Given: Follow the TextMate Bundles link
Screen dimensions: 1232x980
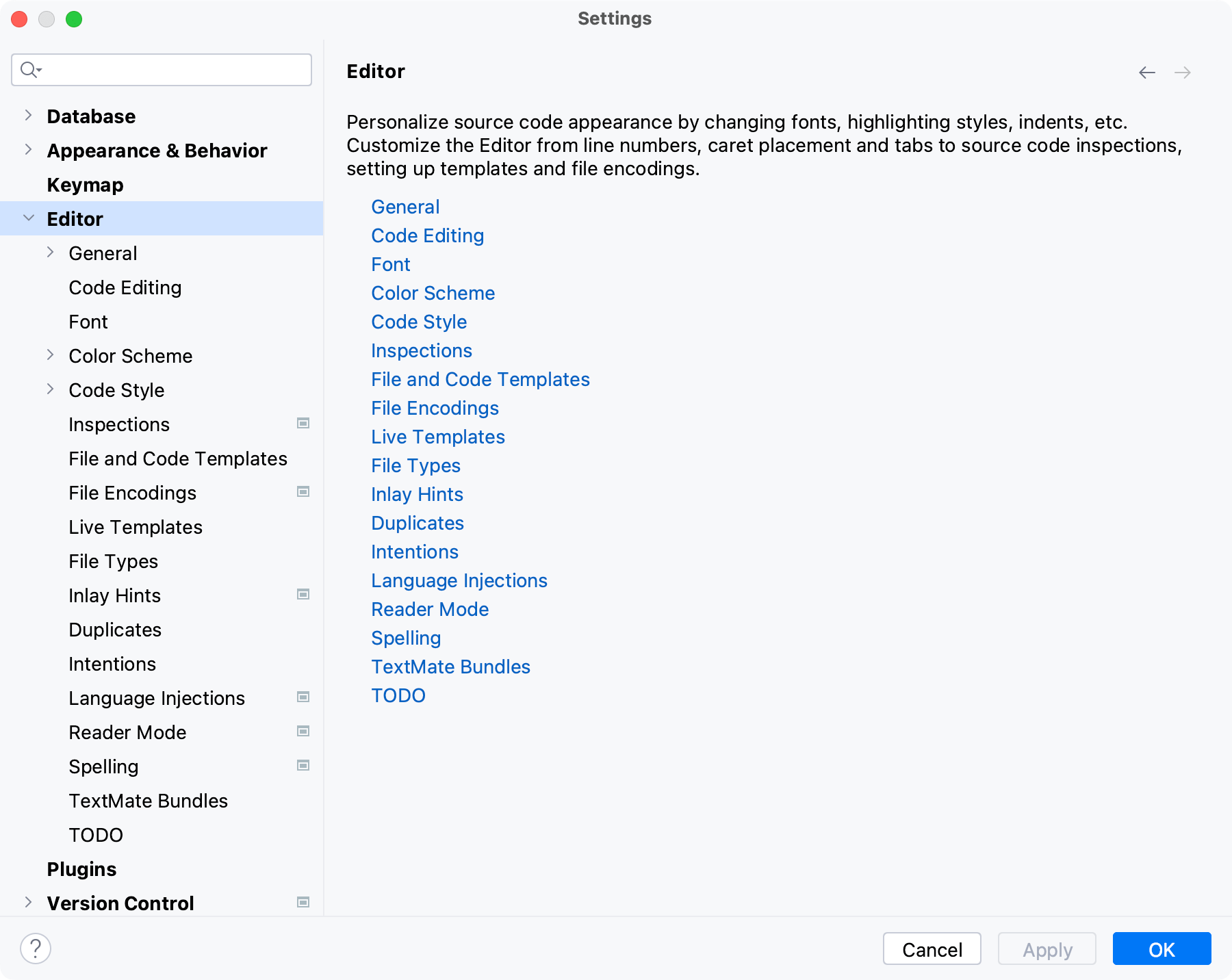Looking at the screenshot, I should (450, 667).
